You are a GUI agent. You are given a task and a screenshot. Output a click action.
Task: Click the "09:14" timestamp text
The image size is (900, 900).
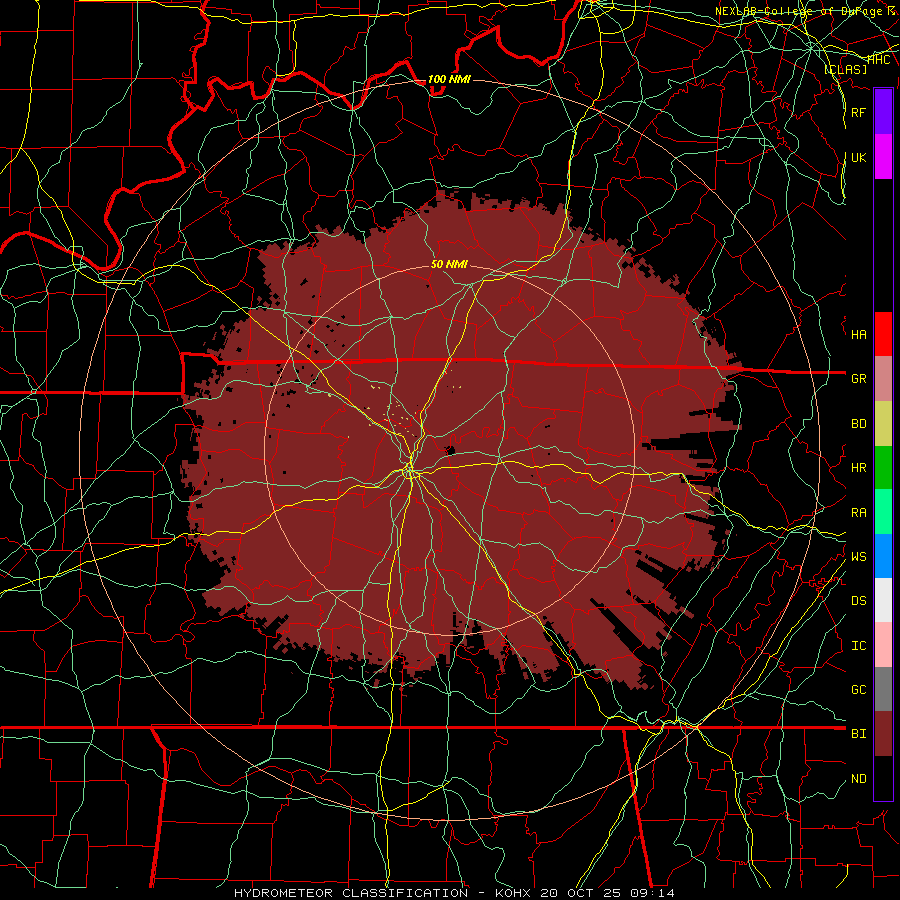(x=655, y=893)
